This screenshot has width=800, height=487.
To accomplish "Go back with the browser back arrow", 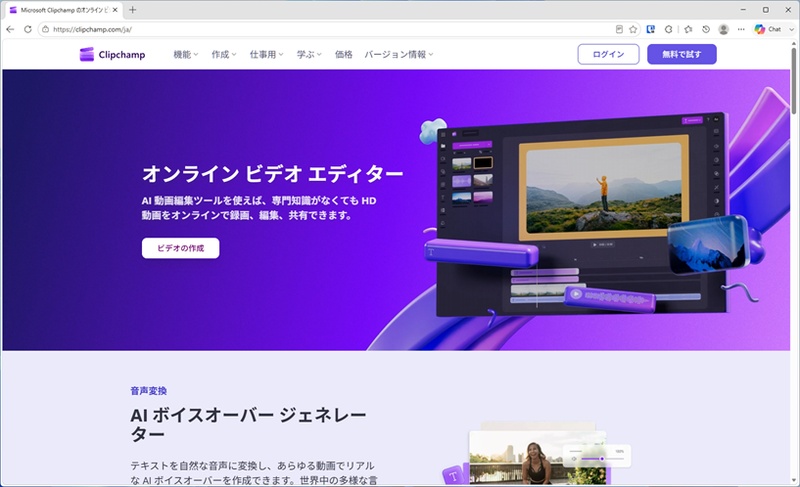I will click(x=10, y=30).
